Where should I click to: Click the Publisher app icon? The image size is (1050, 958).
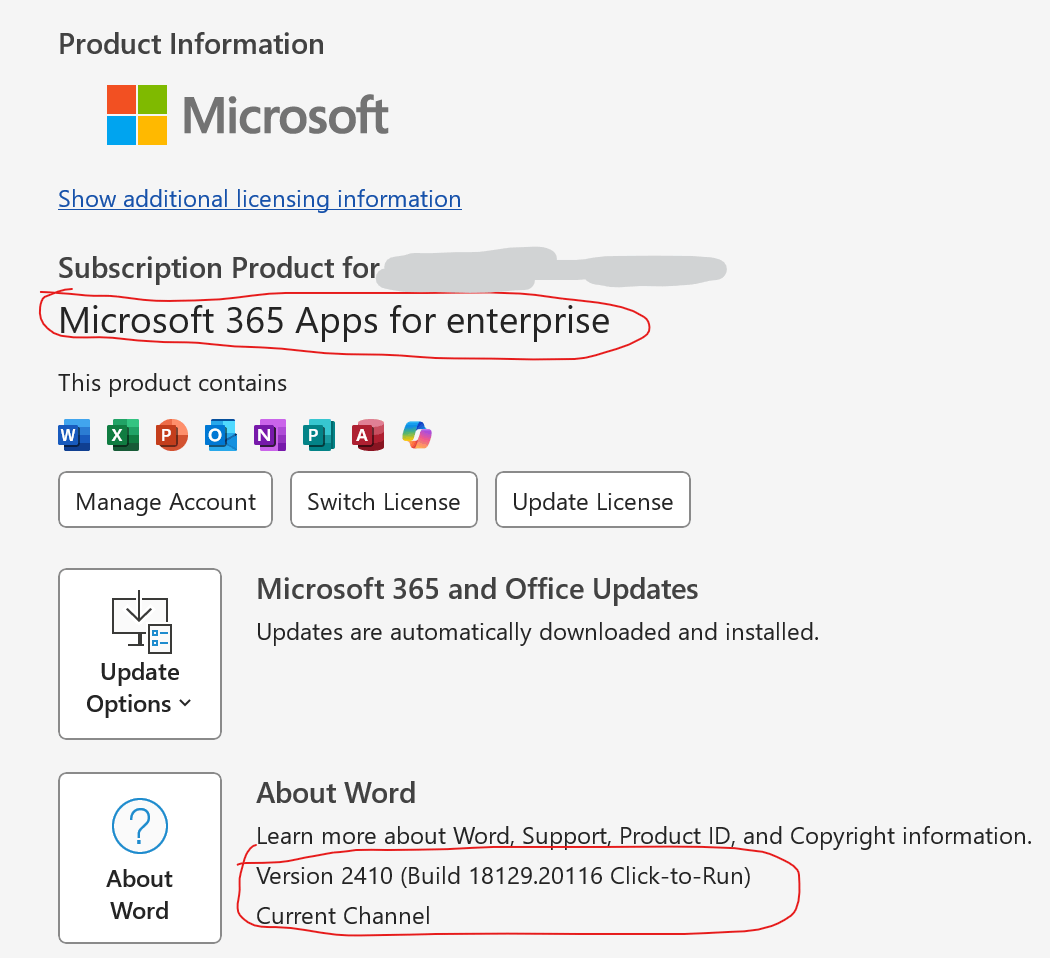[x=319, y=435]
